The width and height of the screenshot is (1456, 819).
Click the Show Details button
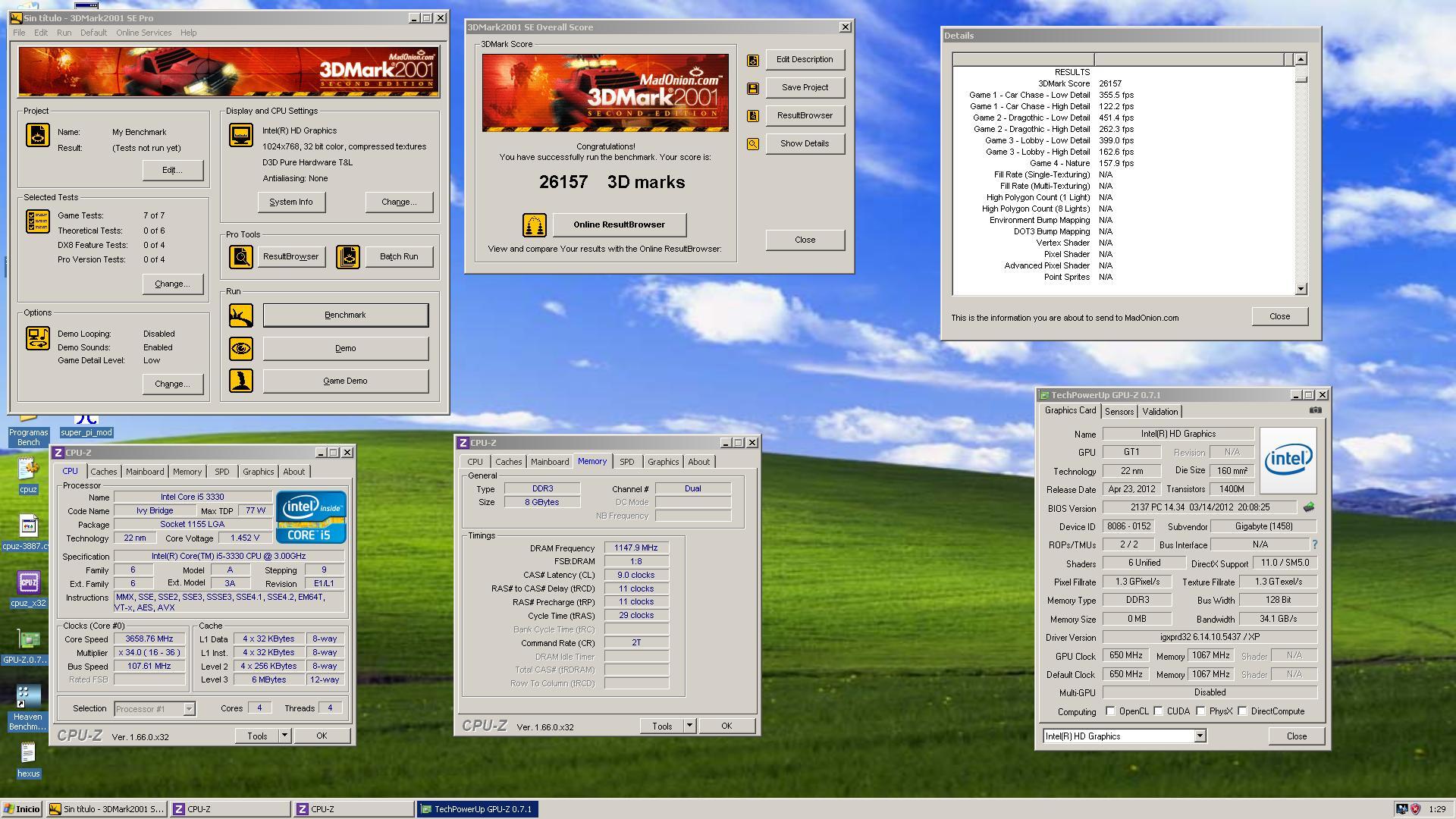[x=805, y=144]
